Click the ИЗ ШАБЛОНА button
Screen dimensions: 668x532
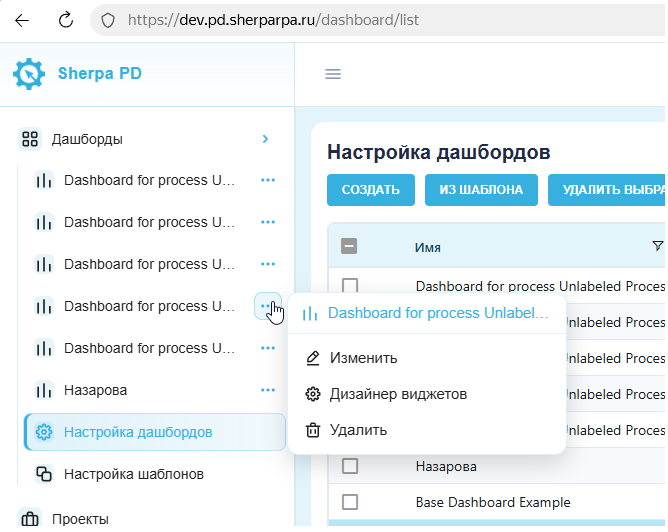click(481, 190)
